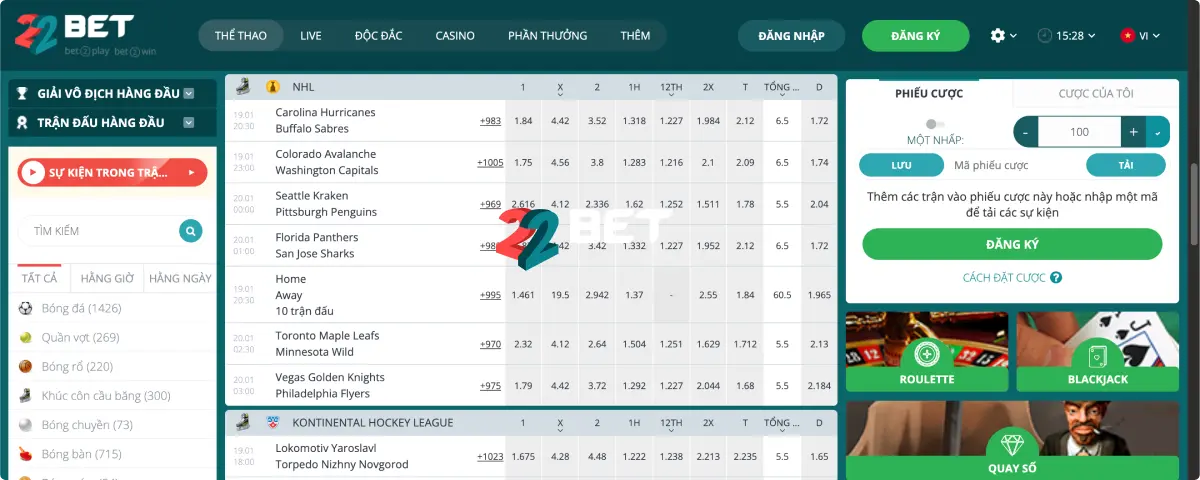Click the clock icon beside 15:28
Image resolution: width=1200 pixels, height=480 pixels.
tap(1045, 35)
